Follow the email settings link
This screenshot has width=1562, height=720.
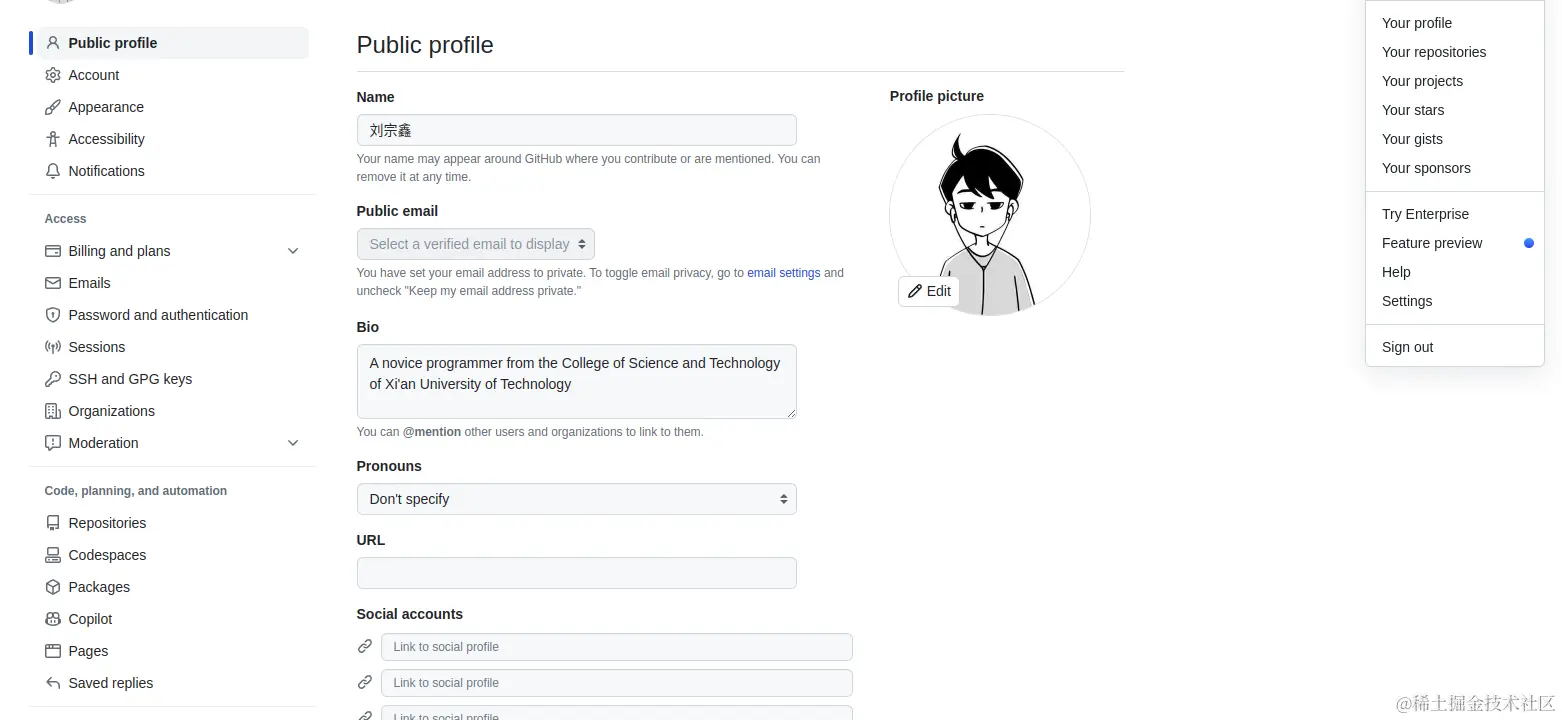pyautogui.click(x=783, y=273)
